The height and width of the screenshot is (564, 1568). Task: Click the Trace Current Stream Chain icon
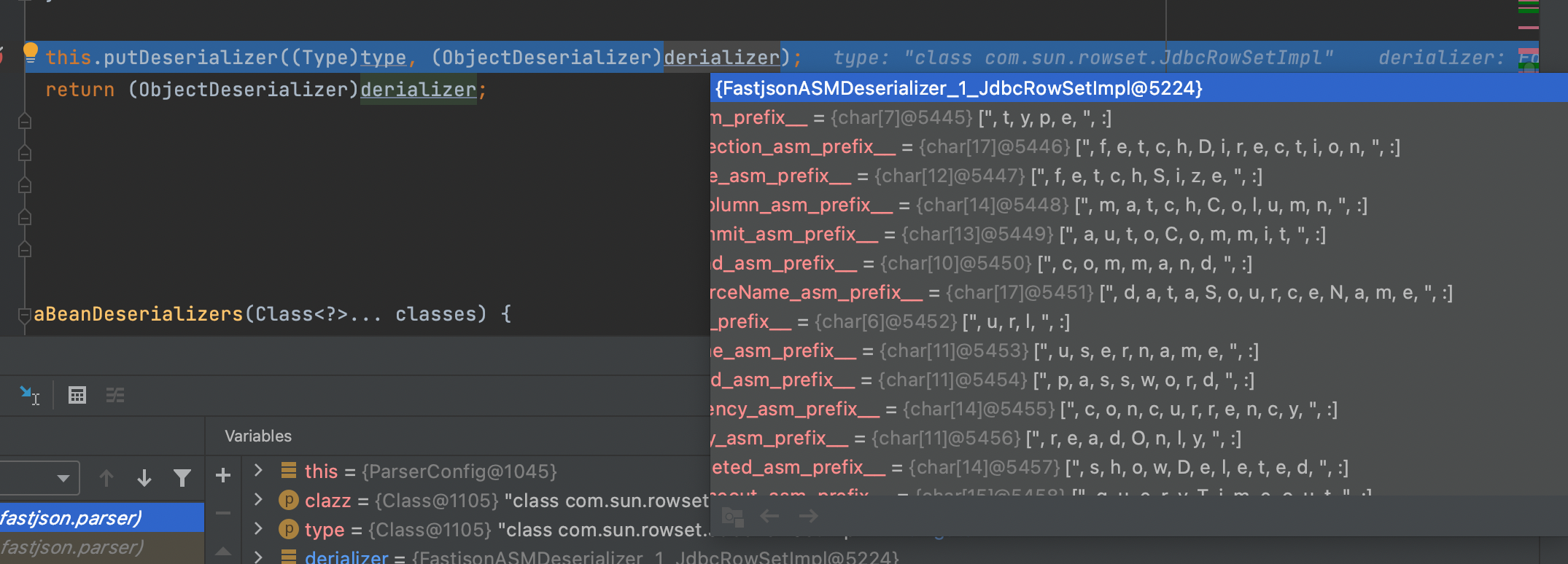[115, 395]
